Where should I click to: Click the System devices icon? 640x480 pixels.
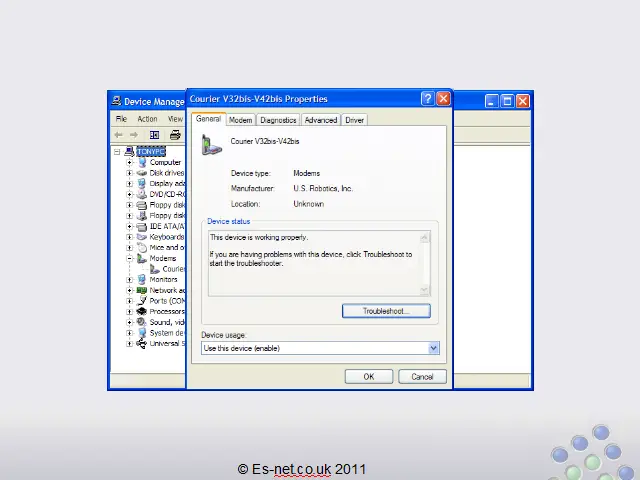[142, 333]
